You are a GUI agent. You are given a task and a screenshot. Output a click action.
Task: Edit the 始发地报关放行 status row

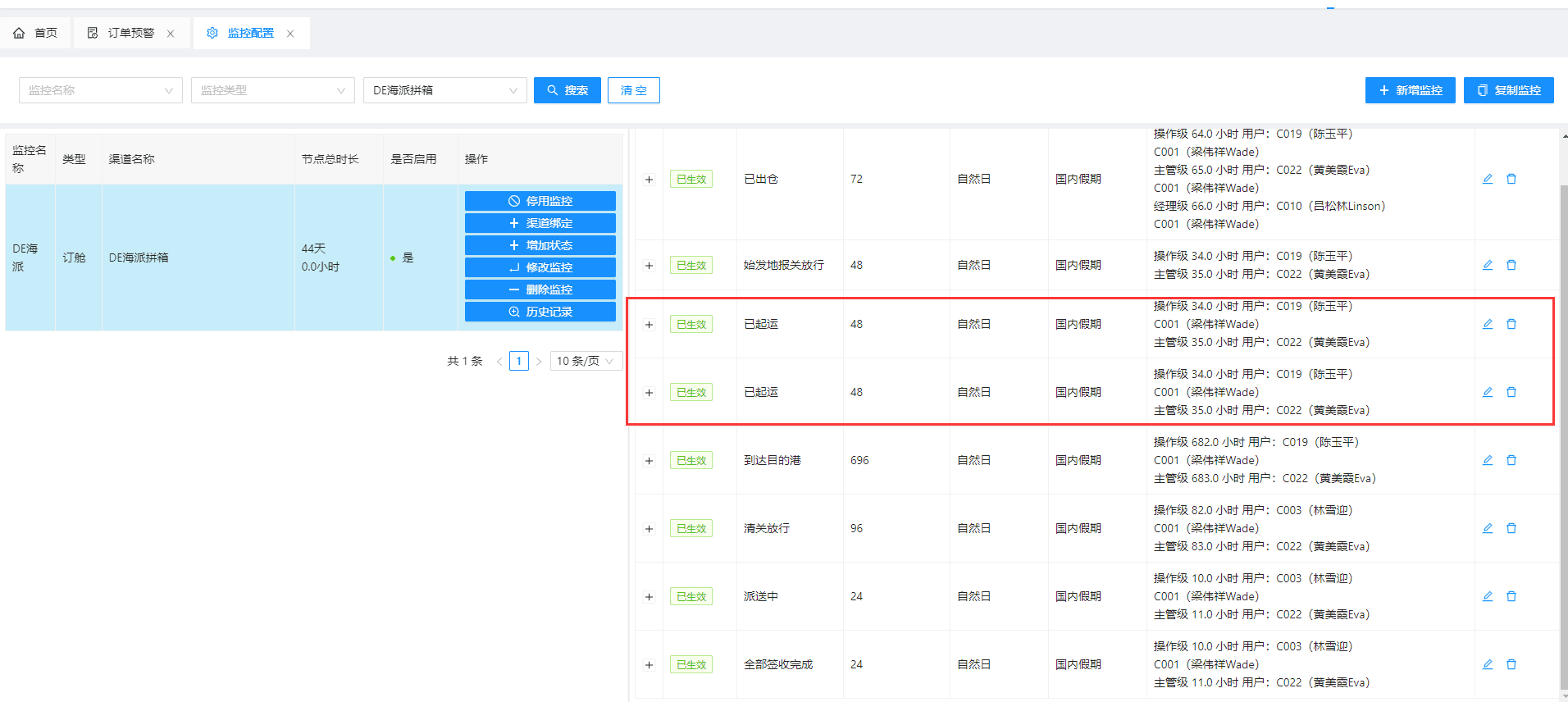(1487, 265)
